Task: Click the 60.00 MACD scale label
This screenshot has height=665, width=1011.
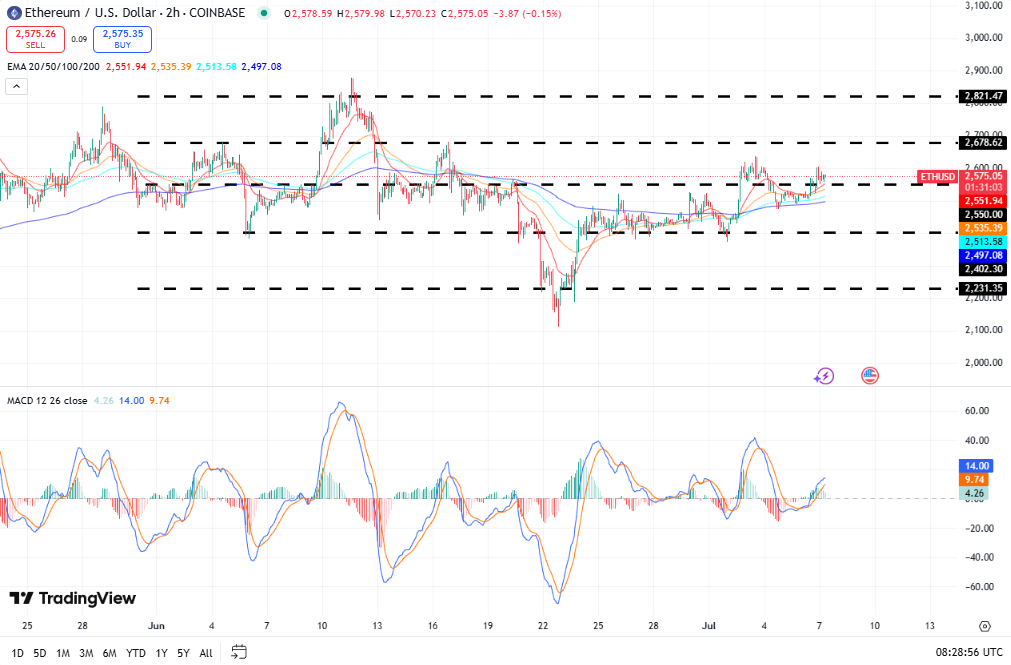Action: (977, 411)
